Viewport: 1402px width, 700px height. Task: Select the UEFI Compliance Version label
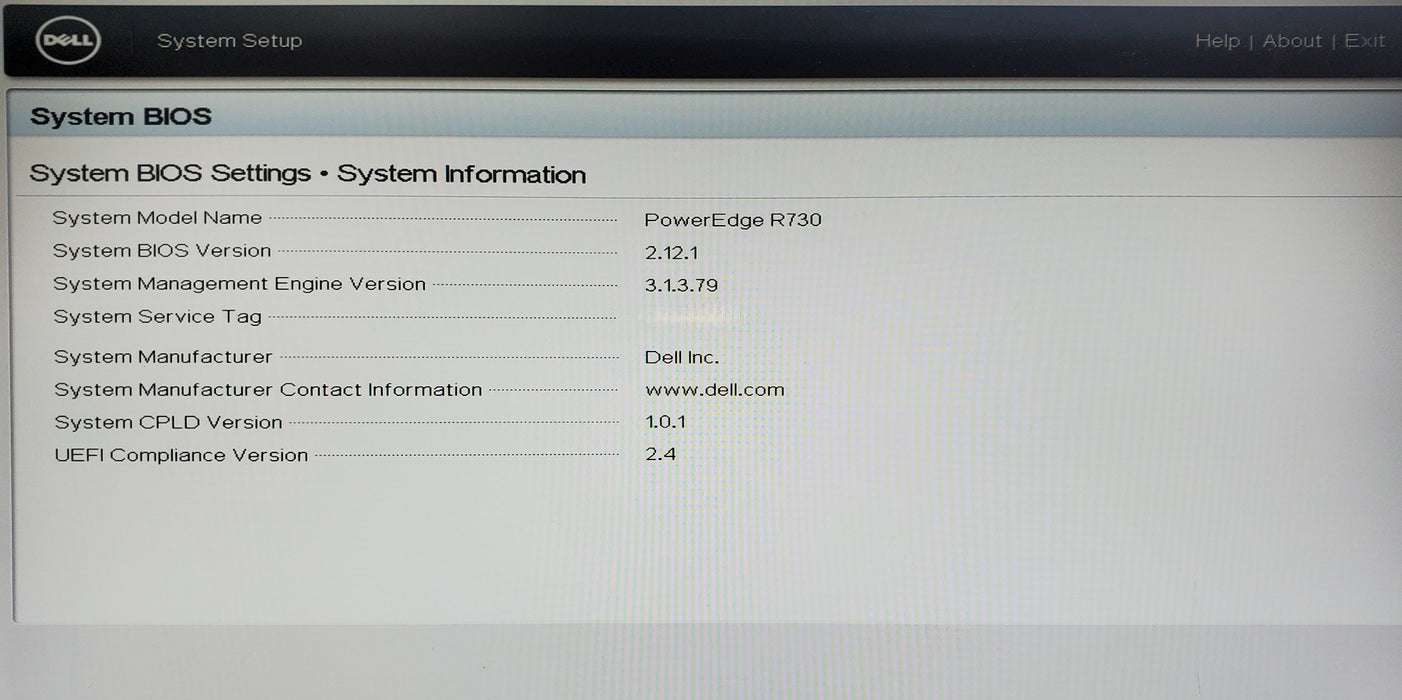[181, 455]
